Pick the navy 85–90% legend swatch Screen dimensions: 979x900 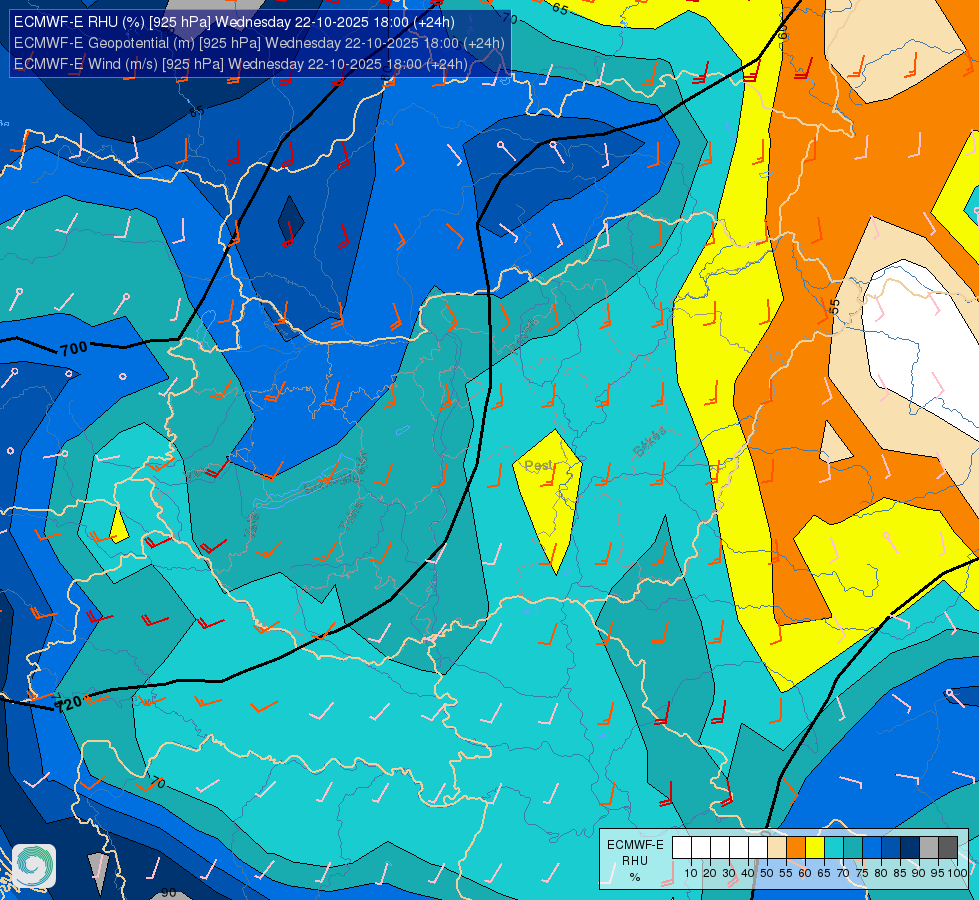point(910,848)
